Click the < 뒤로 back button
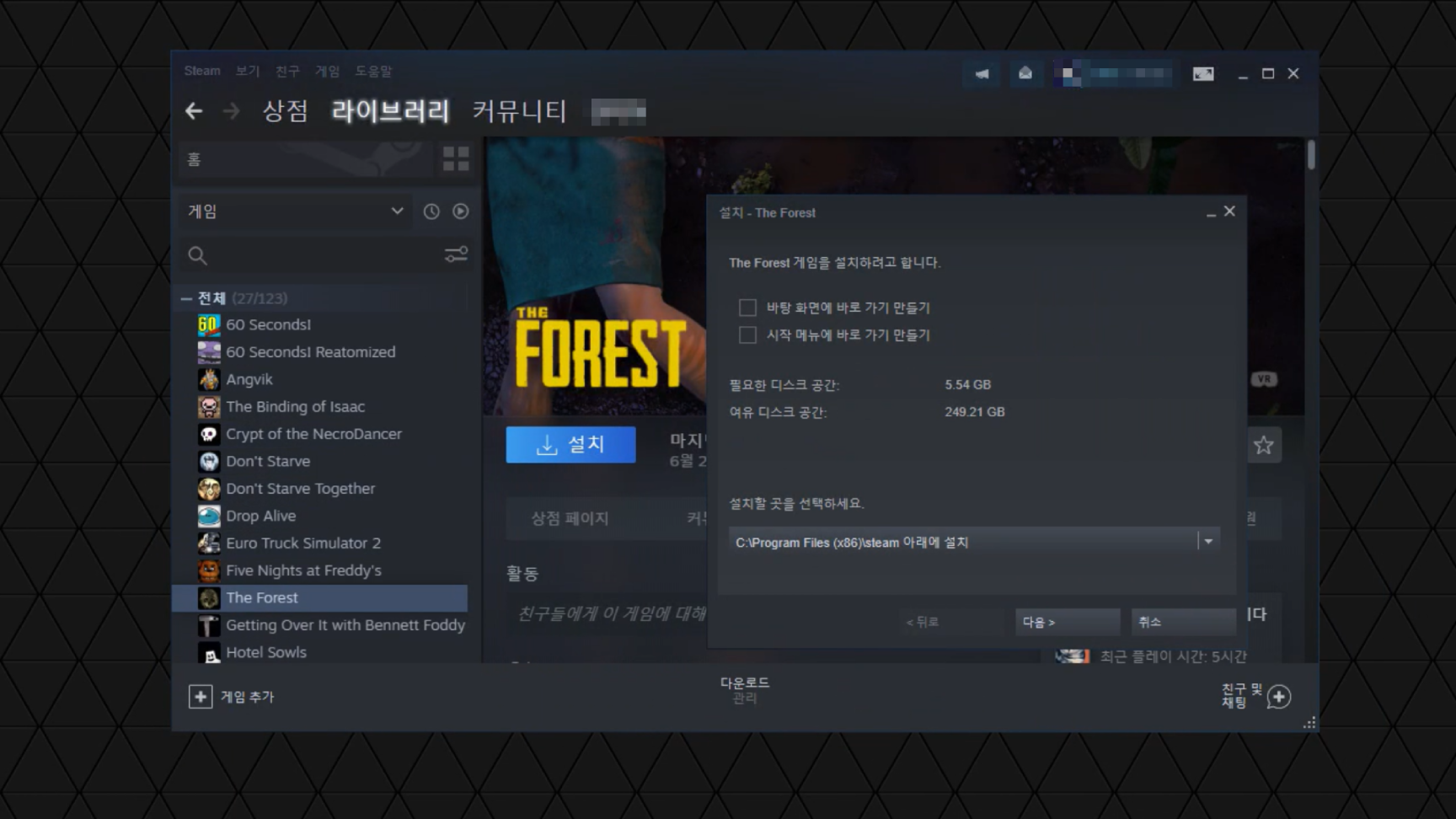Viewport: 1456px width, 819px height. [x=951, y=622]
